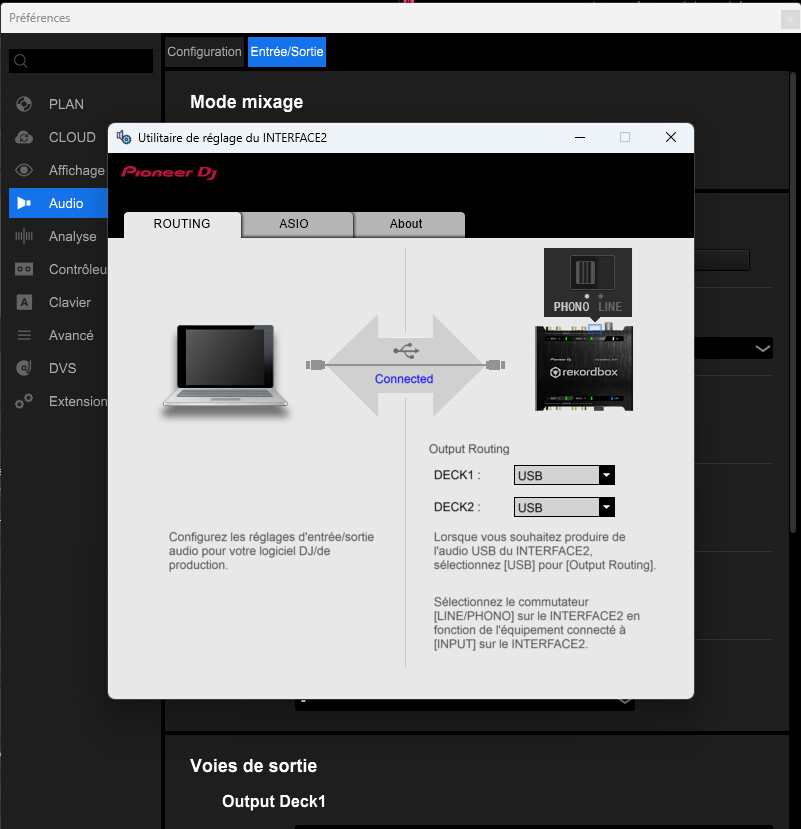This screenshot has height=829, width=801.
Task: Click the search magnifier icon in Préférences
Action: [21, 61]
